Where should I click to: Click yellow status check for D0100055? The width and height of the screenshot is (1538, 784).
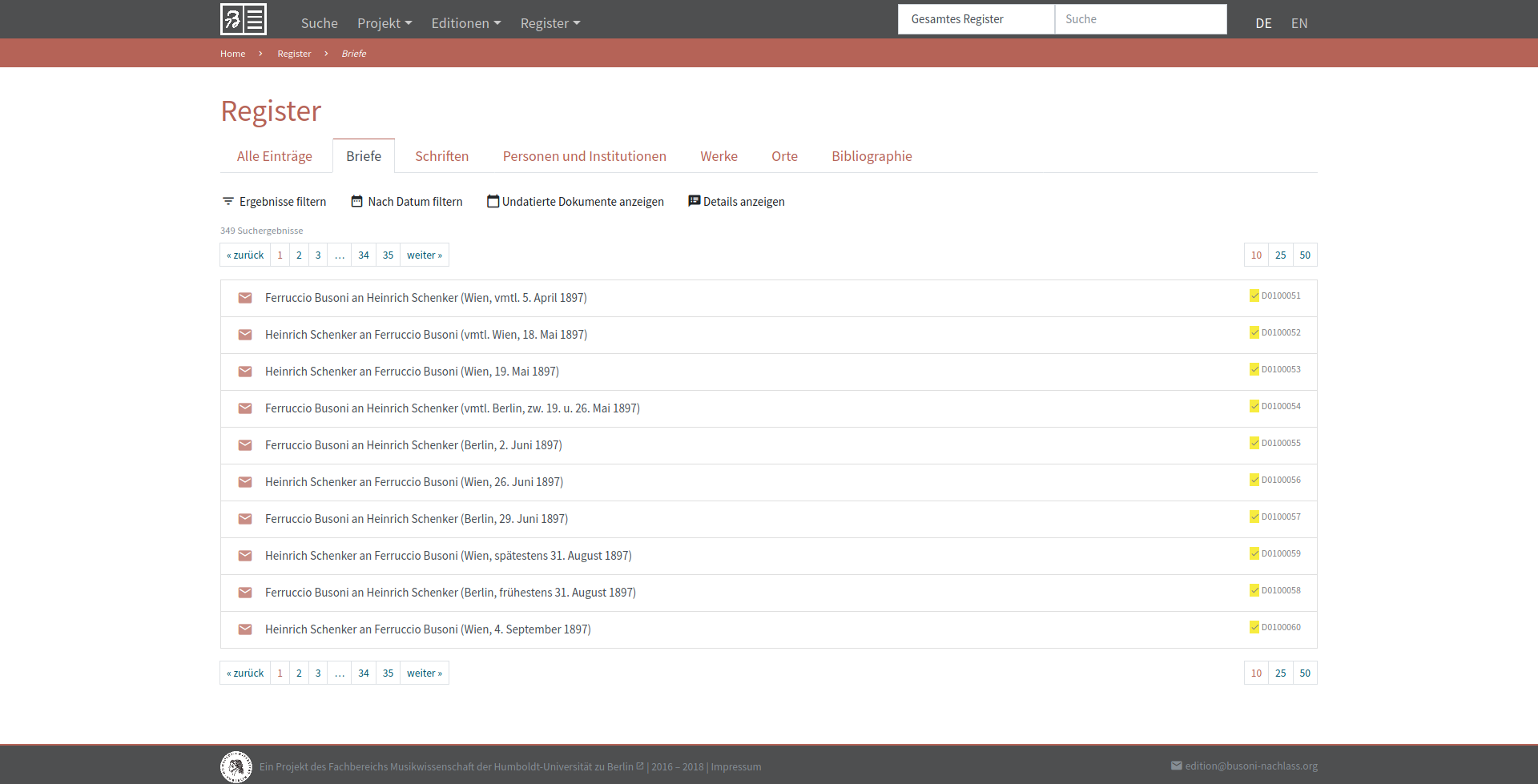pyautogui.click(x=1254, y=443)
